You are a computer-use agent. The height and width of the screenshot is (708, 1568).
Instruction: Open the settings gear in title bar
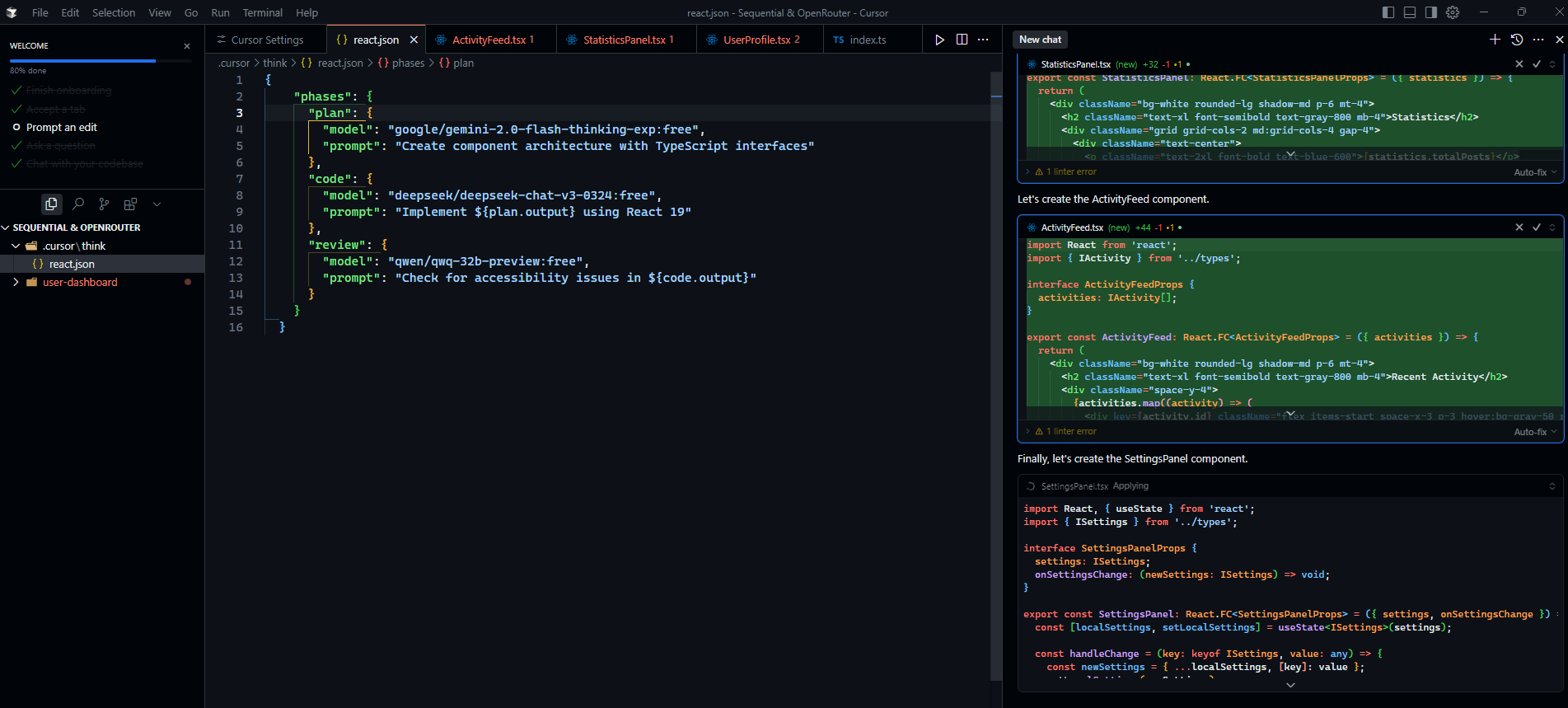(1453, 12)
